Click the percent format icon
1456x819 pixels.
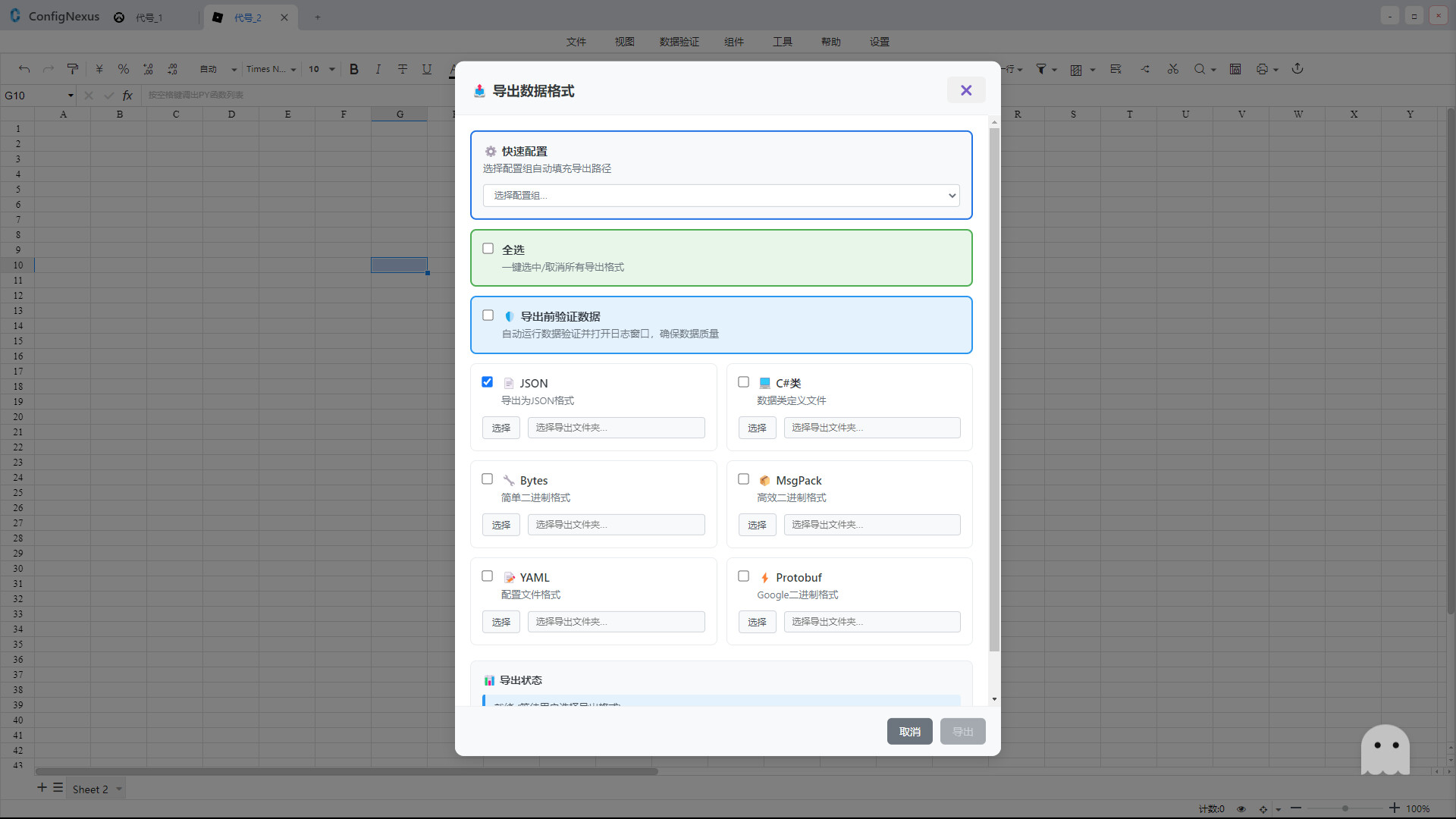123,69
